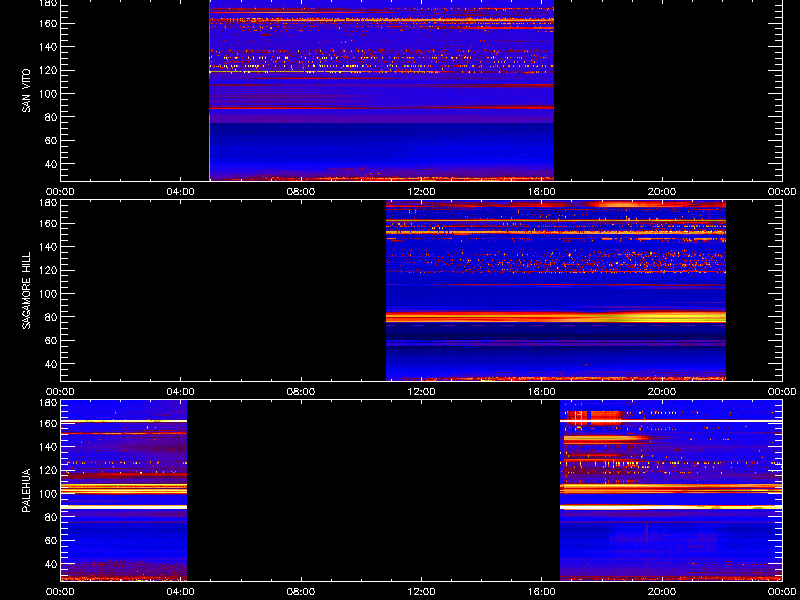
Task: Pick the 40 tick label on Palehua axis
Action: point(51,564)
